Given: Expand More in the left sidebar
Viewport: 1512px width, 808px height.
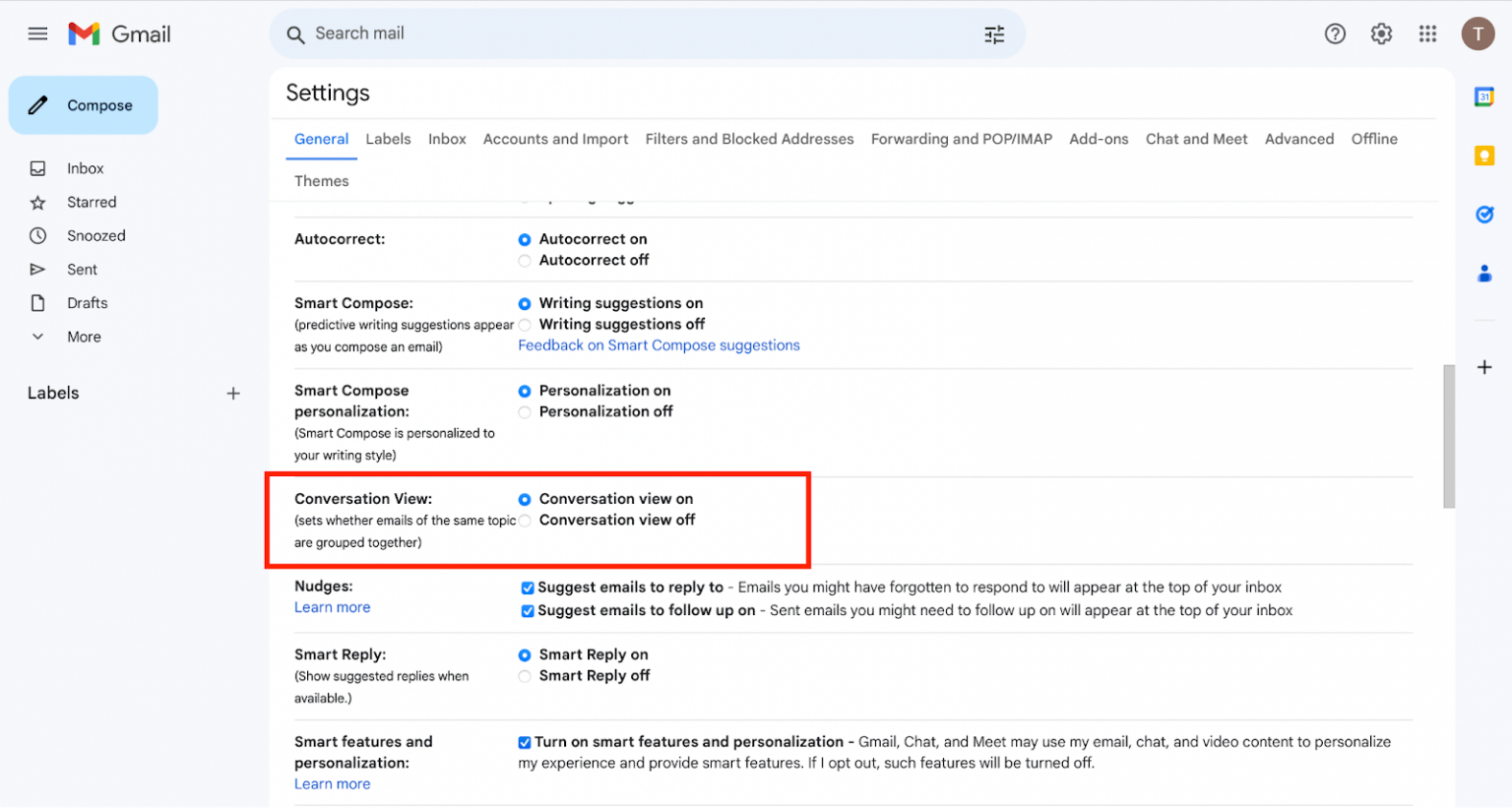Looking at the screenshot, I should point(82,336).
